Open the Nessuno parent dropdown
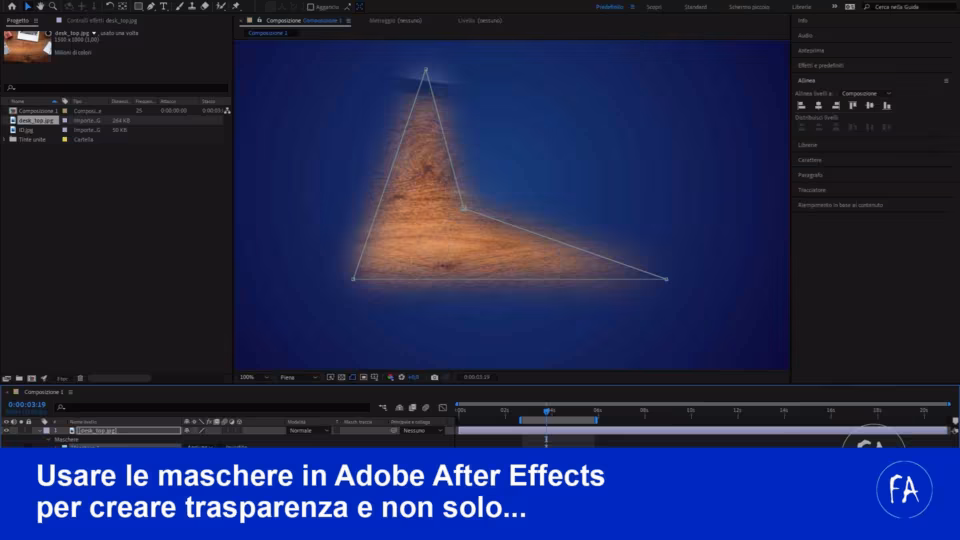Screen dimensions: 960x540 (x=422, y=430)
